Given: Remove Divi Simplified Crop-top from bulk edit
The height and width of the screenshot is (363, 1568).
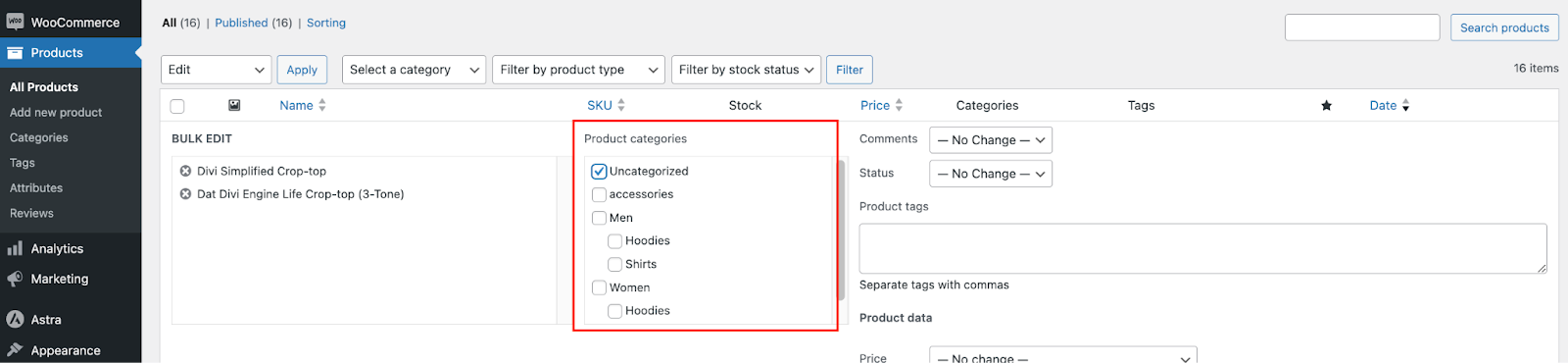Looking at the screenshot, I should 185,171.
